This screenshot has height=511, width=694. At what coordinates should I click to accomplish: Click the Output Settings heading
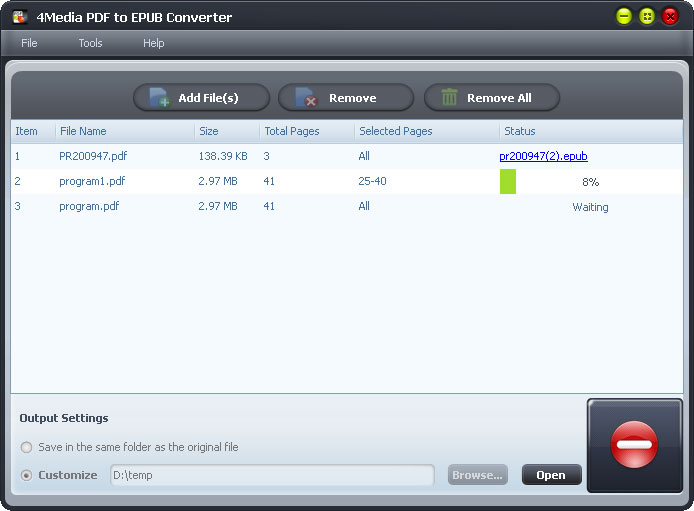(64, 418)
